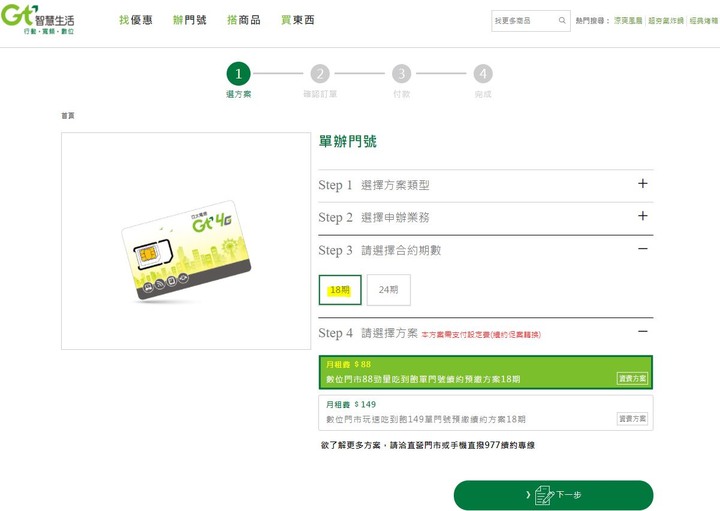The height and width of the screenshot is (511, 720).
Task: Collapse Step 4 請選擇方案 minus icon
Action: [x=643, y=331]
